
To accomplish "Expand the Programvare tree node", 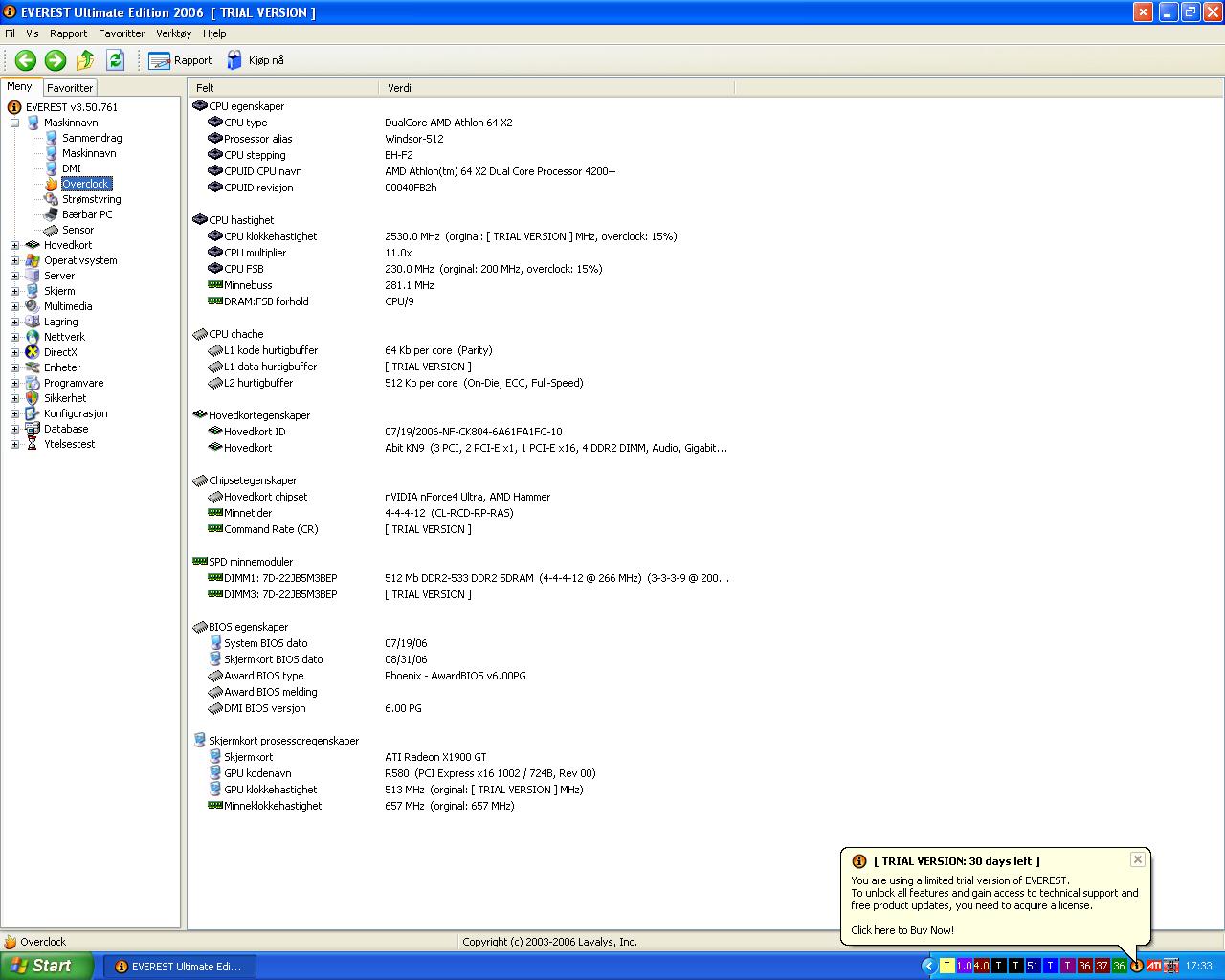I will [x=15, y=383].
